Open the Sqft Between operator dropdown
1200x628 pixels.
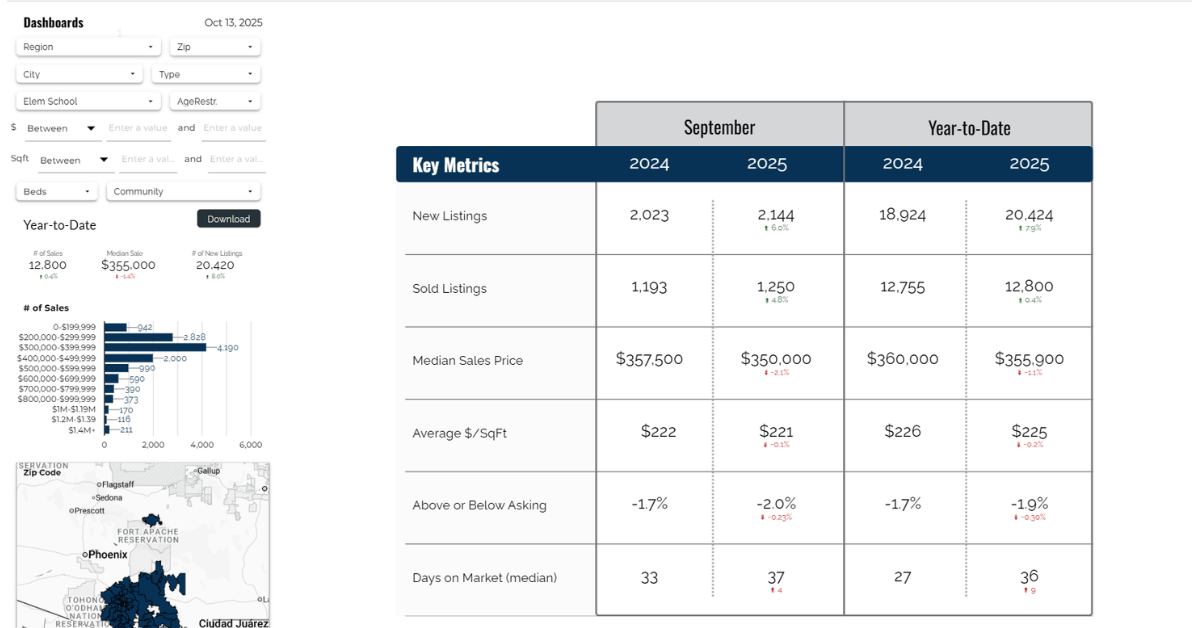(74, 160)
